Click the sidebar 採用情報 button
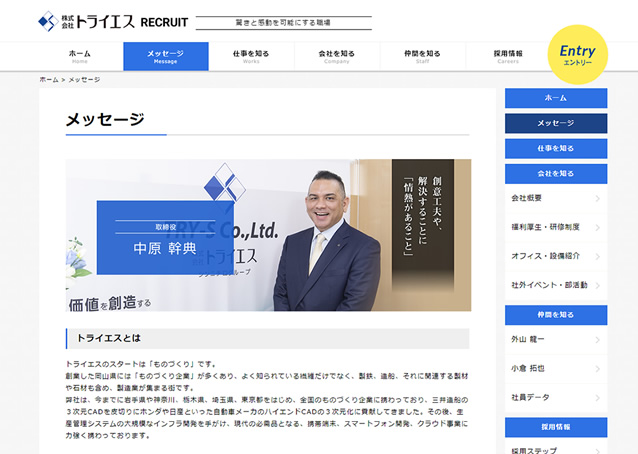 pos(556,427)
